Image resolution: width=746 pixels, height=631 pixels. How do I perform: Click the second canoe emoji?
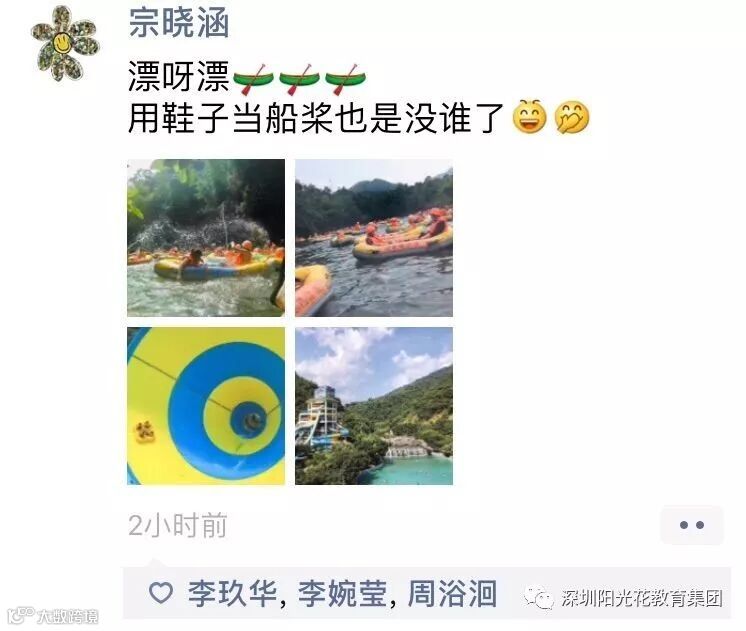click(x=299, y=79)
